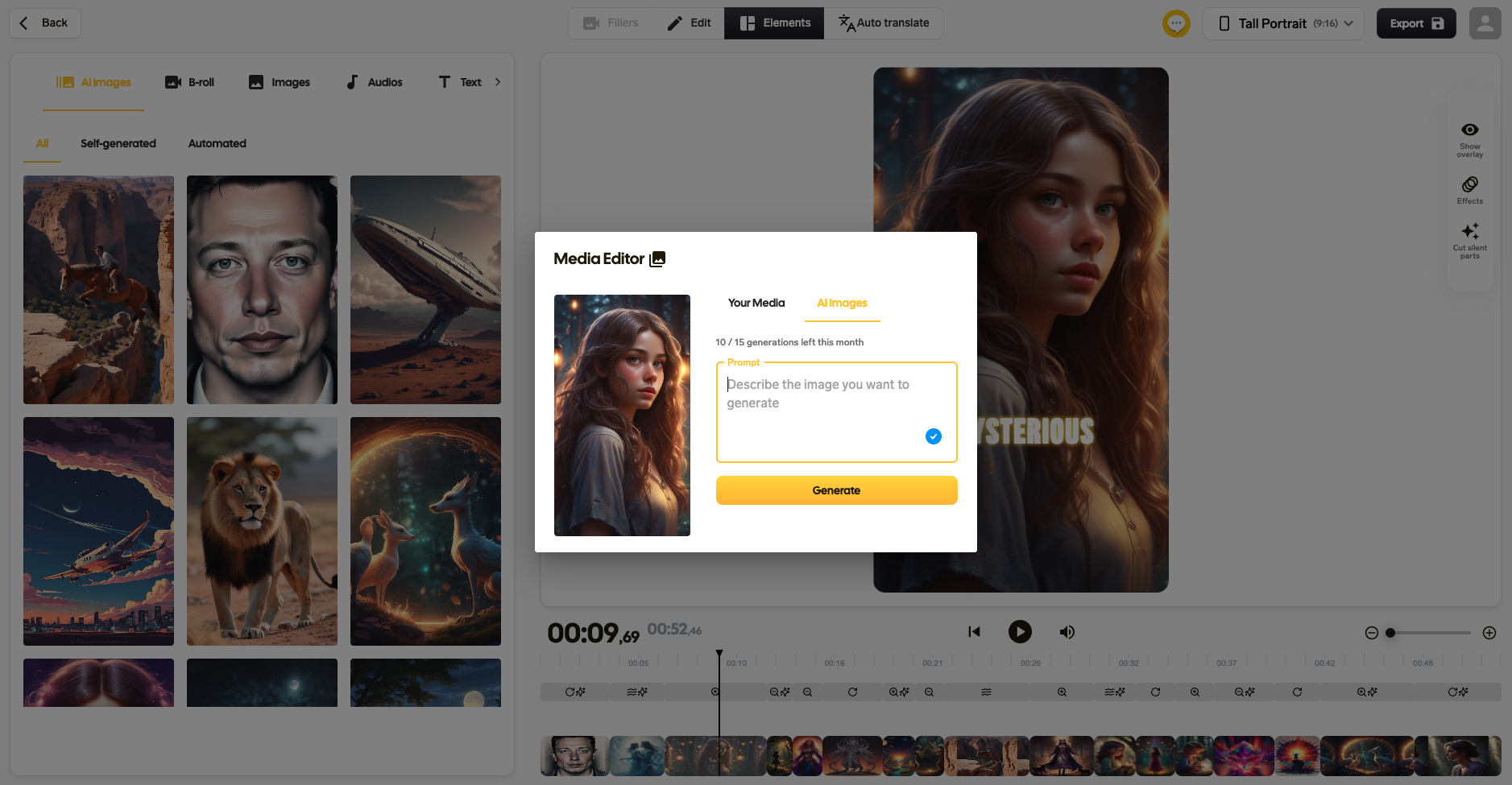This screenshot has height=785, width=1512.
Task: Open the user profile avatar icon
Action: [1485, 23]
